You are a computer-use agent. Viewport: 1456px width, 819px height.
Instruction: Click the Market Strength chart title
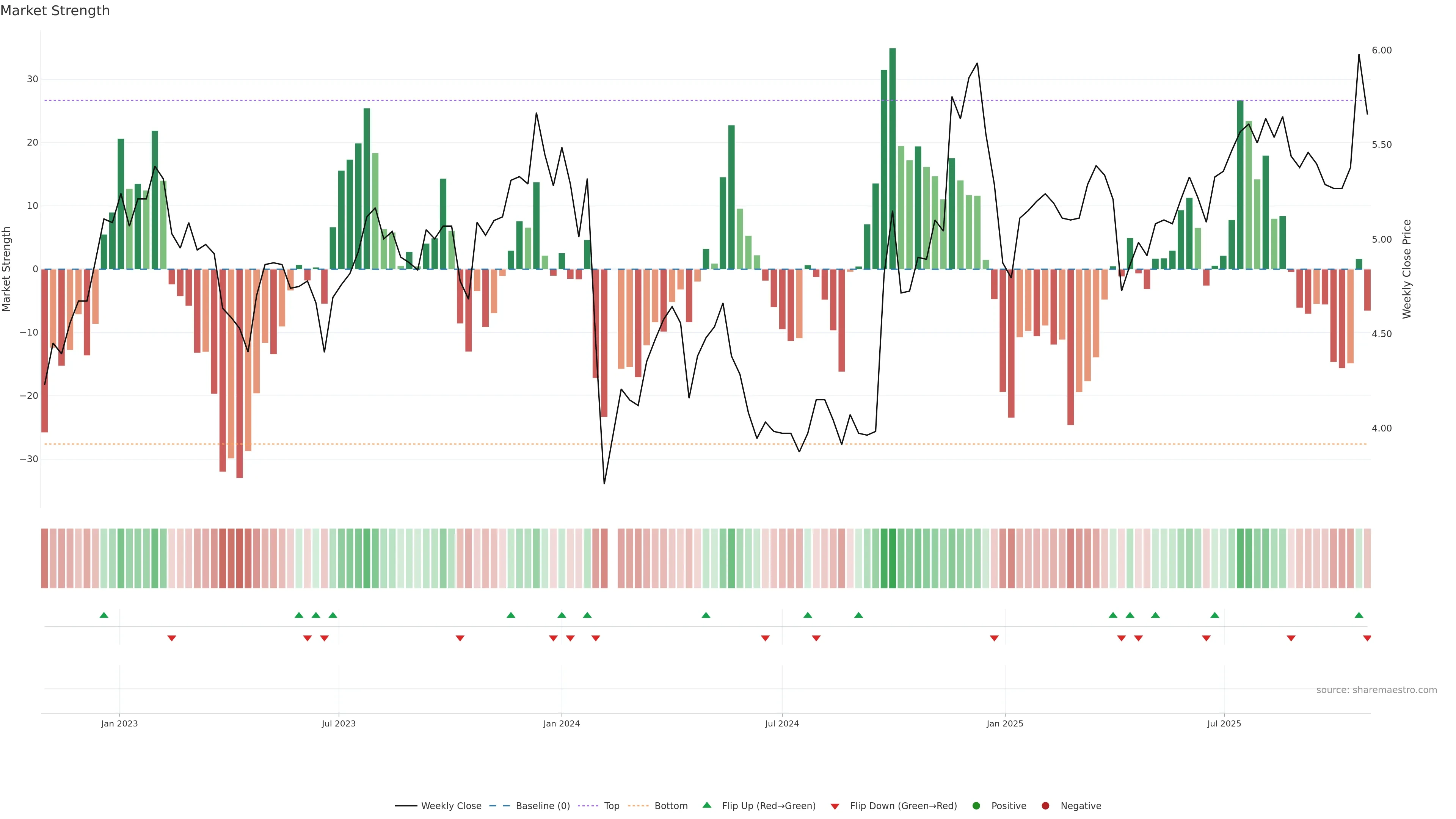[x=55, y=11]
